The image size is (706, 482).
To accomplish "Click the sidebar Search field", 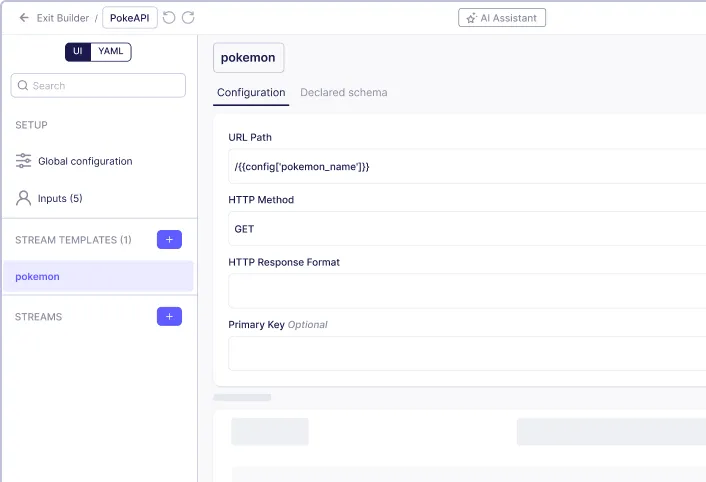I will [x=98, y=86].
